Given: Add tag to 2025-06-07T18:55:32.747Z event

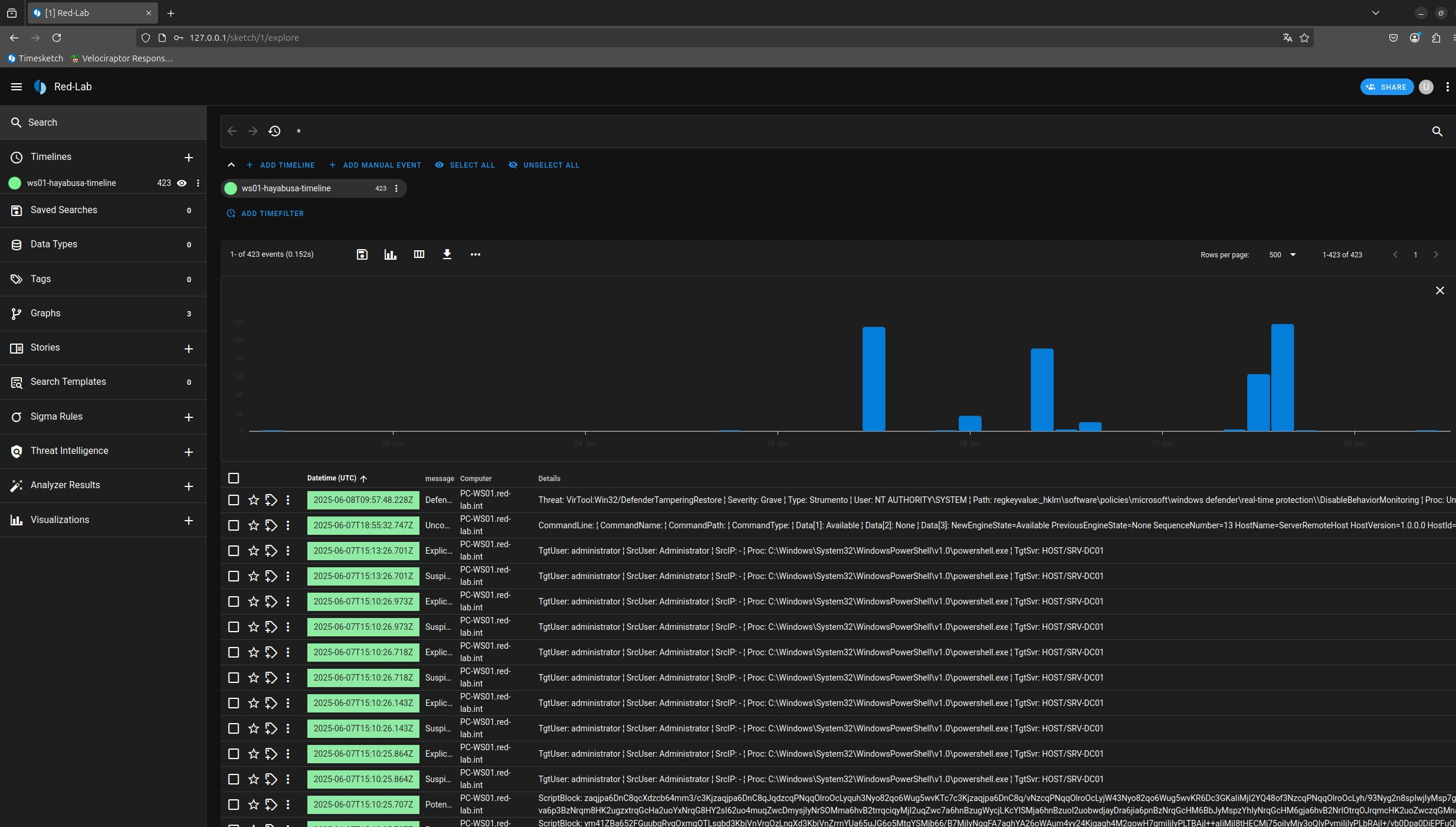Looking at the screenshot, I should (271, 525).
